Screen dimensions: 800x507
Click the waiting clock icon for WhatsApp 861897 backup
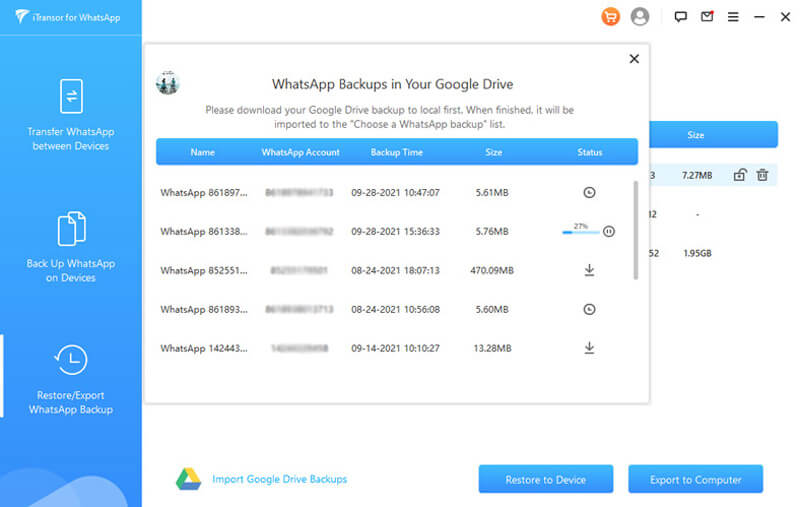tap(589, 192)
